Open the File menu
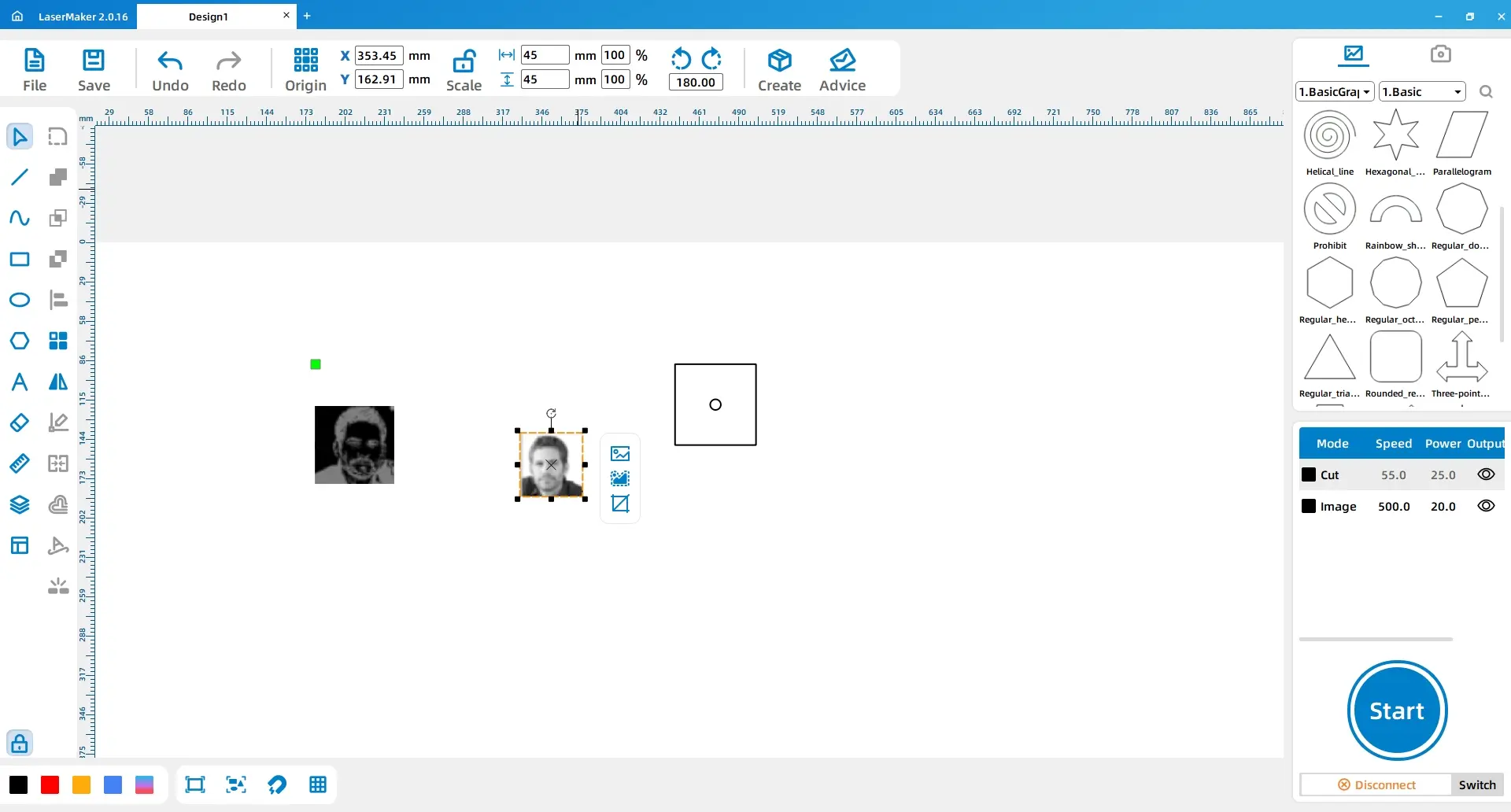 point(35,69)
